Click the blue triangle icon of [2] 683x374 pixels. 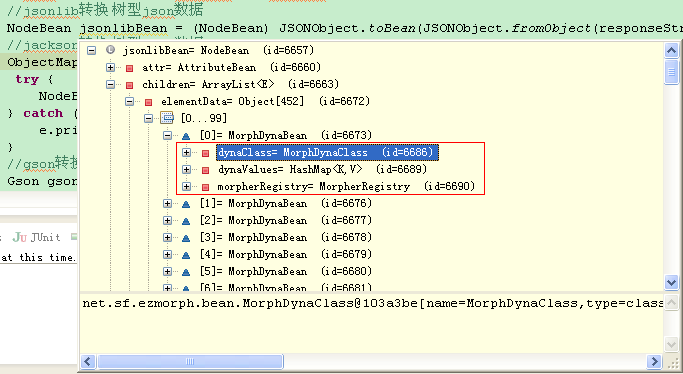point(186,221)
